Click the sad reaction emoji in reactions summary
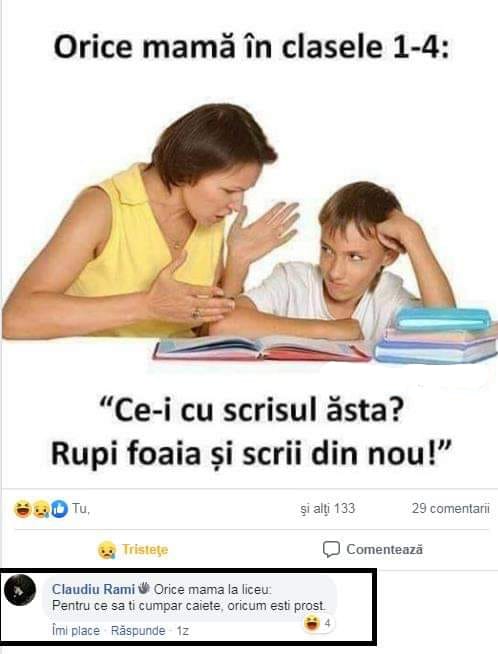The width and height of the screenshot is (498, 654). tap(40, 509)
